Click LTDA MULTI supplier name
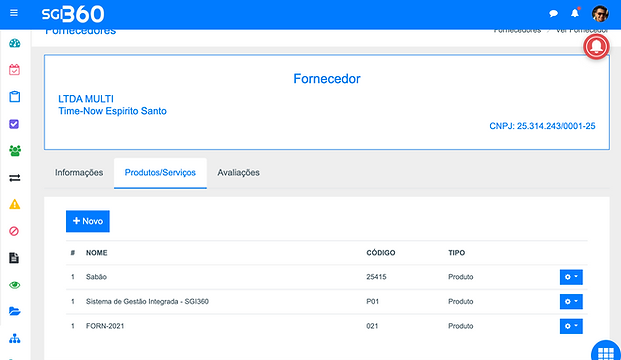This screenshot has width=621, height=360. pos(86,99)
